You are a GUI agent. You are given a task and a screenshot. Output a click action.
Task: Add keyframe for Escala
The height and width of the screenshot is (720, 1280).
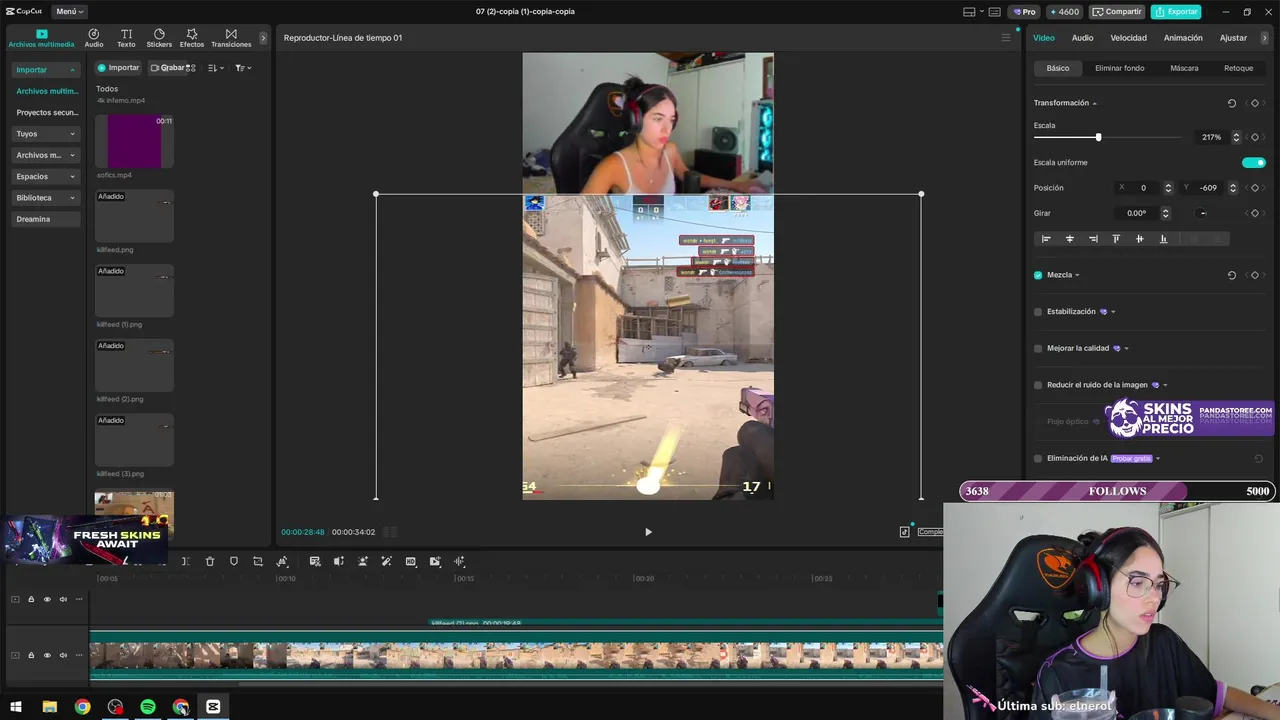tap(1255, 137)
